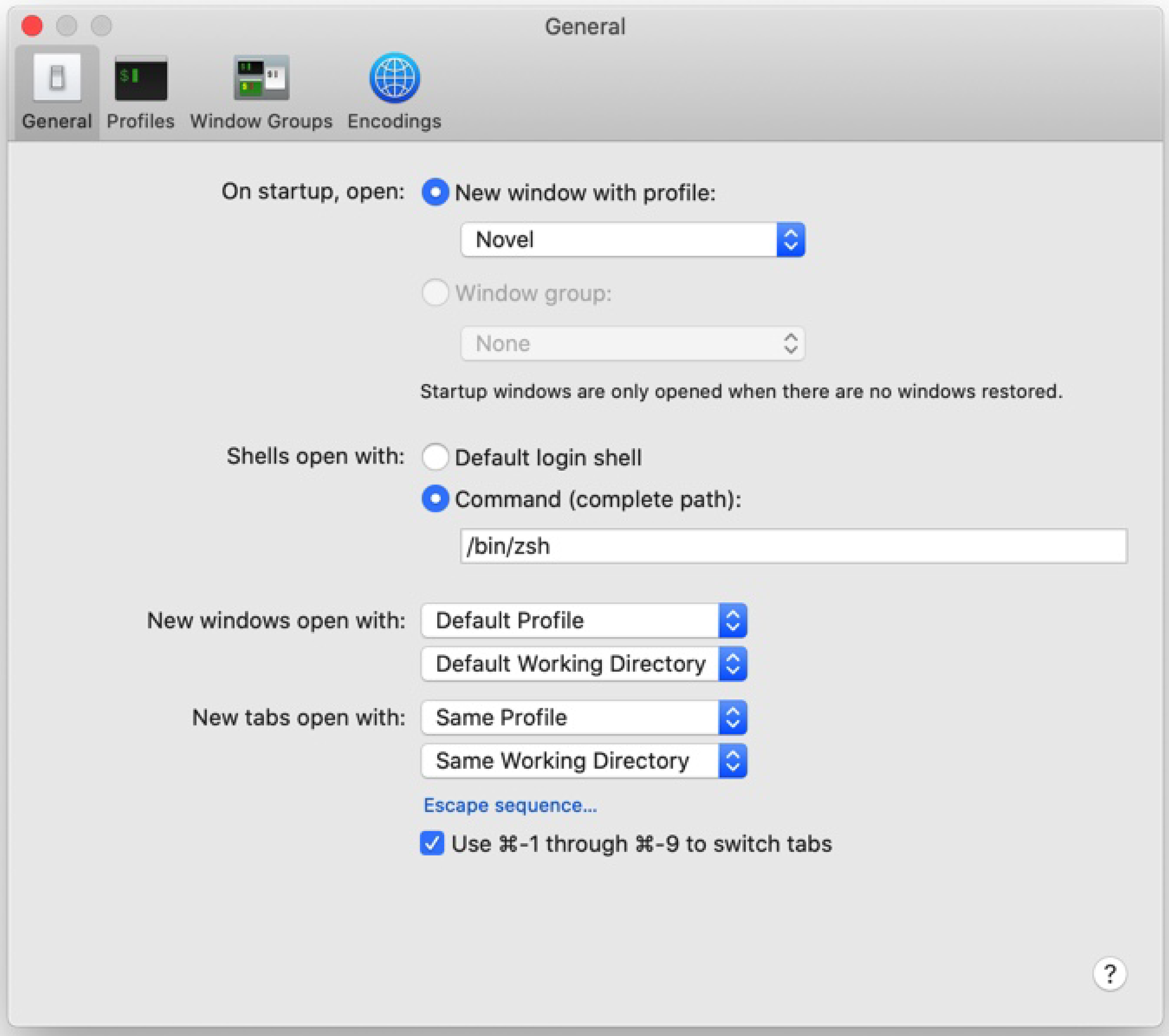The image size is (1169, 1036).
Task: Click the Window Groups tab label
Action: coord(261,121)
